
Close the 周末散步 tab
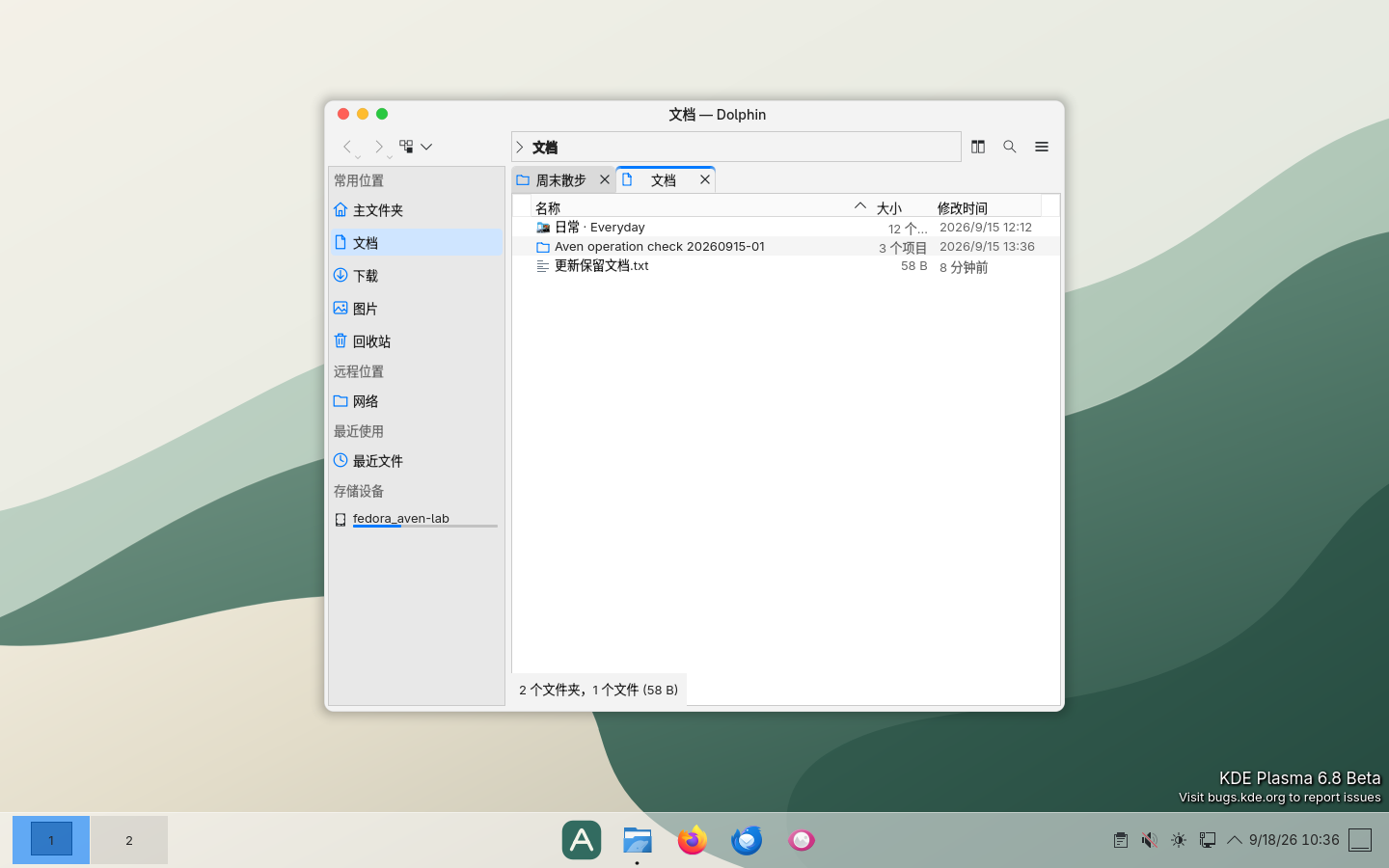click(x=605, y=179)
